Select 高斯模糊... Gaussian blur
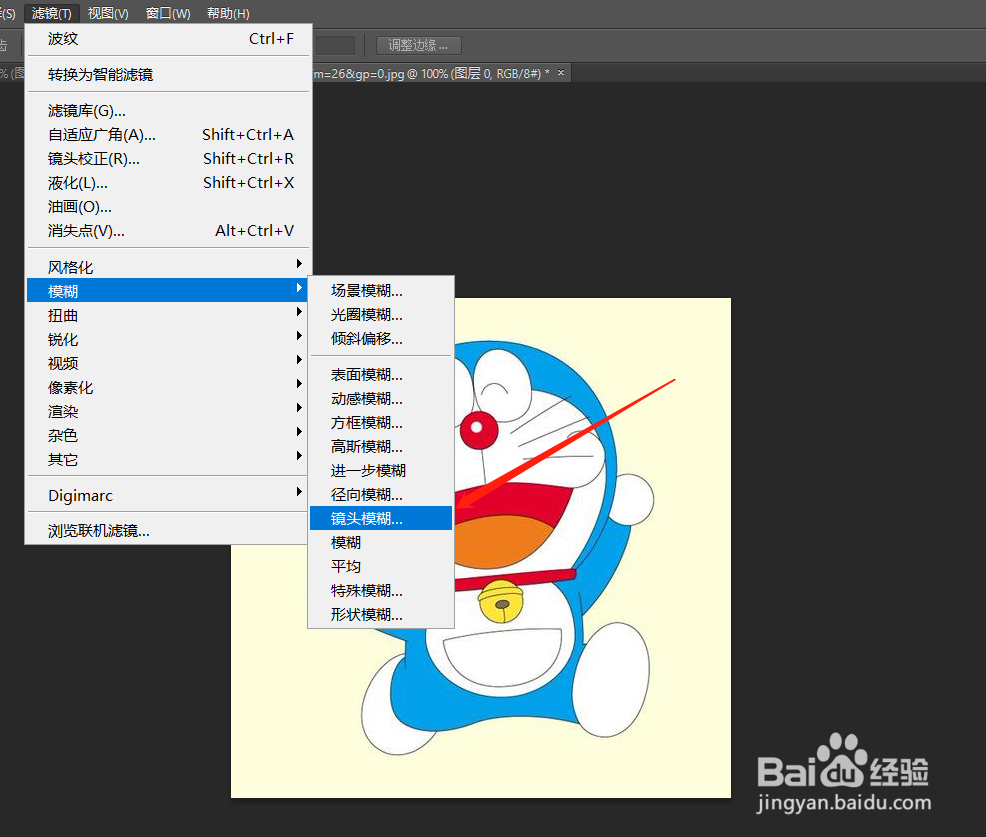986x837 pixels. pyautogui.click(x=381, y=446)
